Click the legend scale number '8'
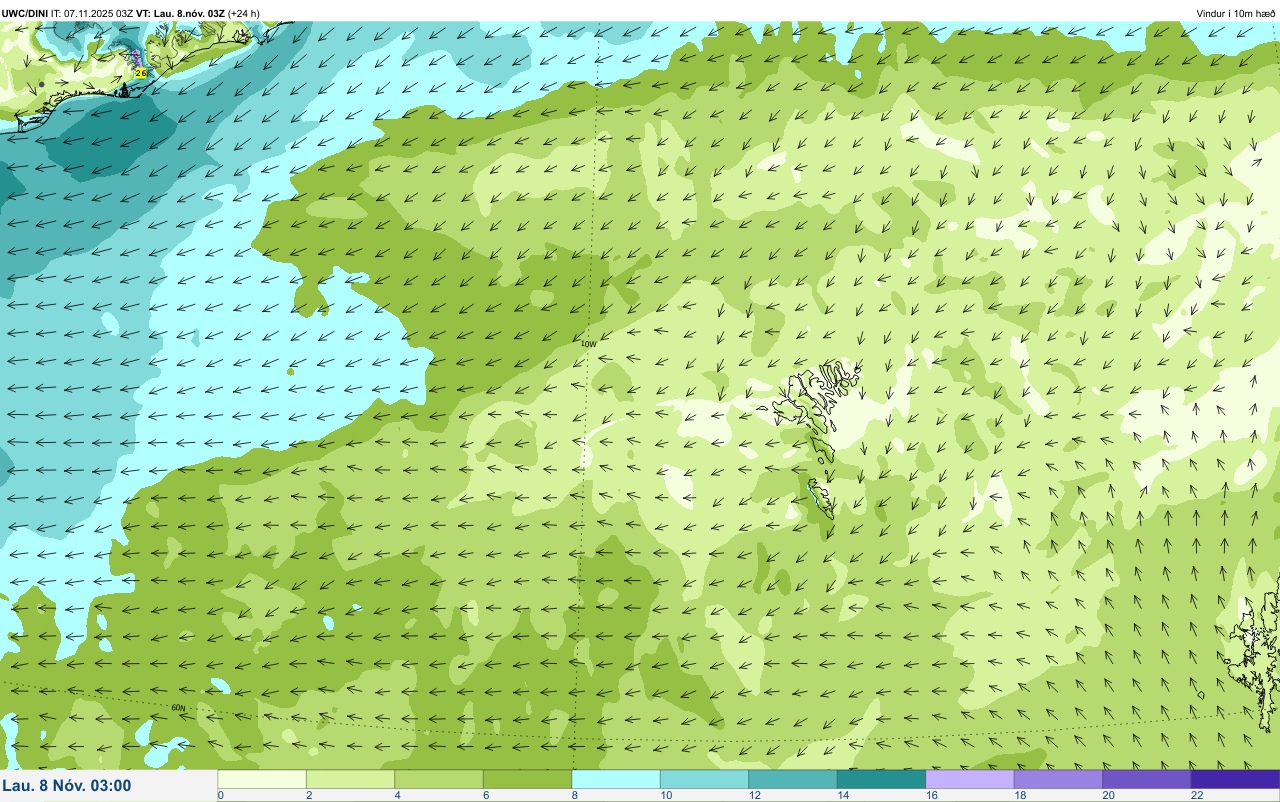 pyautogui.click(x=574, y=795)
